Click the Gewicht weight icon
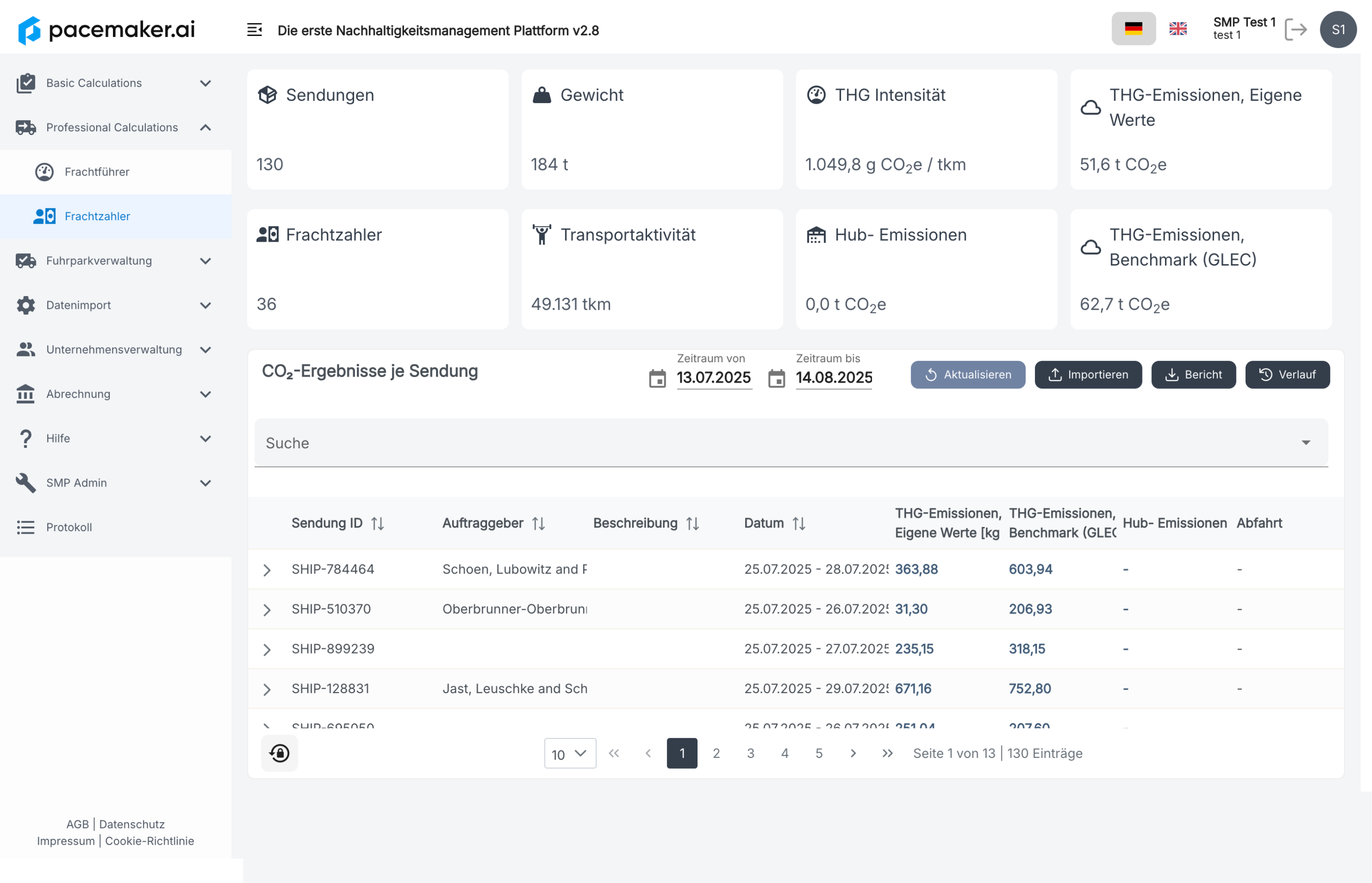 (542, 95)
